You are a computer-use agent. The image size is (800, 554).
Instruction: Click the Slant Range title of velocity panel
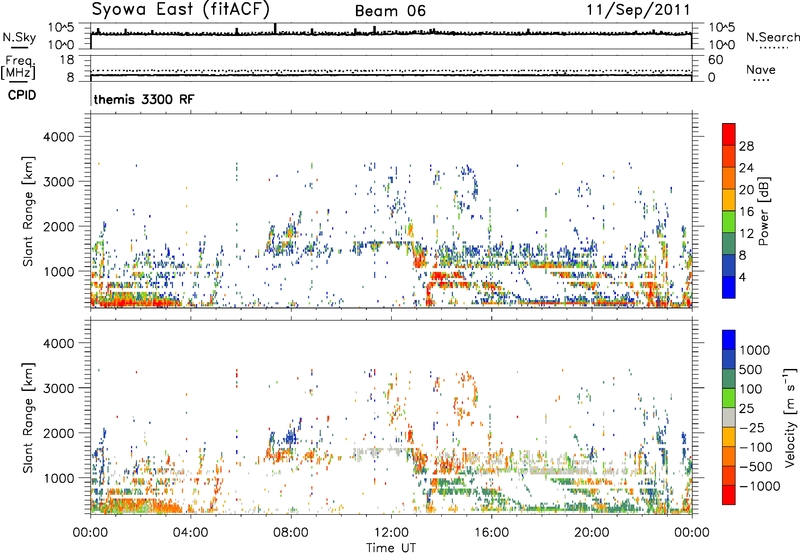pos(28,418)
